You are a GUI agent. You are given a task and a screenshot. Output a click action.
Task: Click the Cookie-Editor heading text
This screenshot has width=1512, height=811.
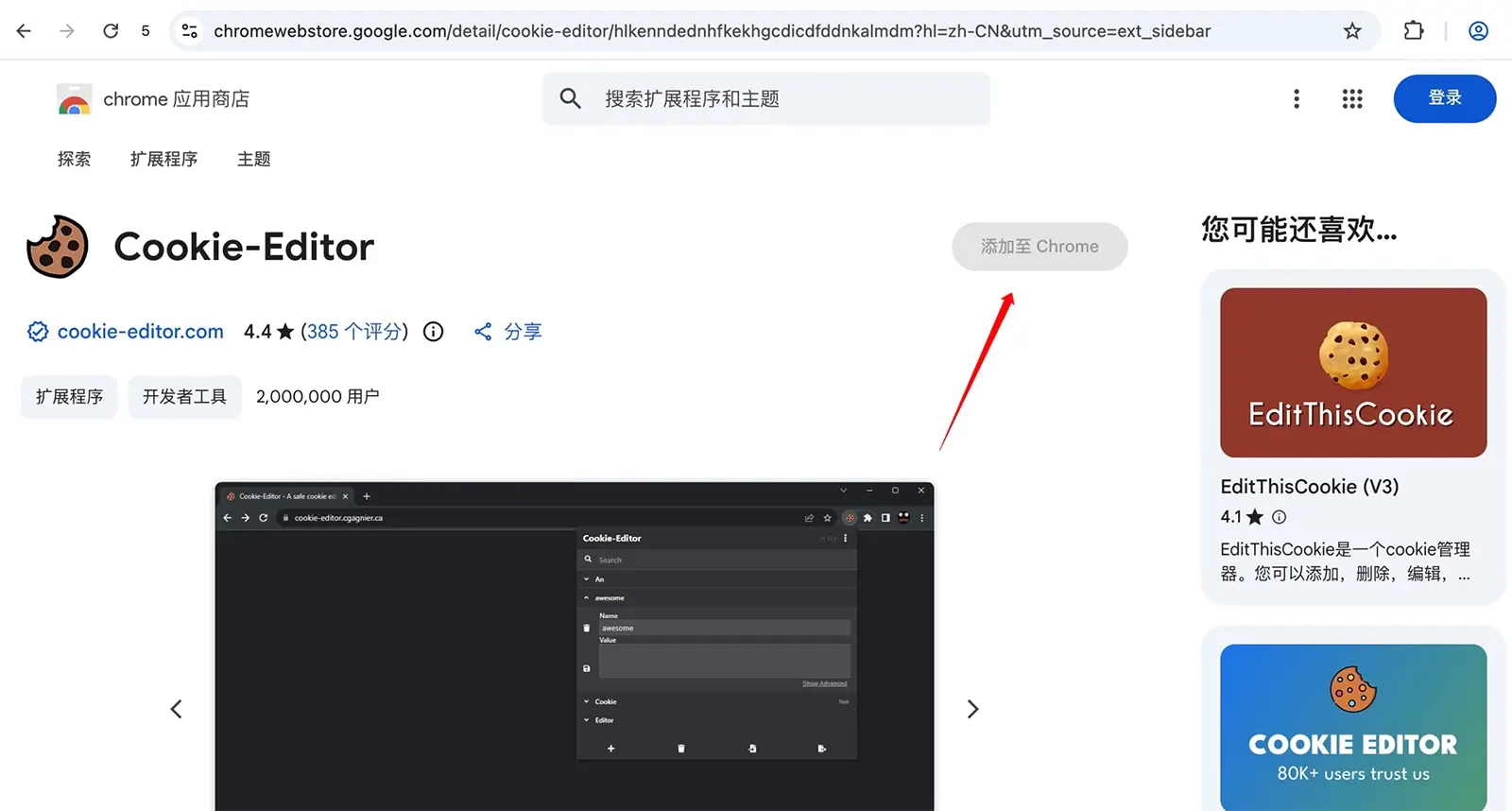click(x=244, y=247)
